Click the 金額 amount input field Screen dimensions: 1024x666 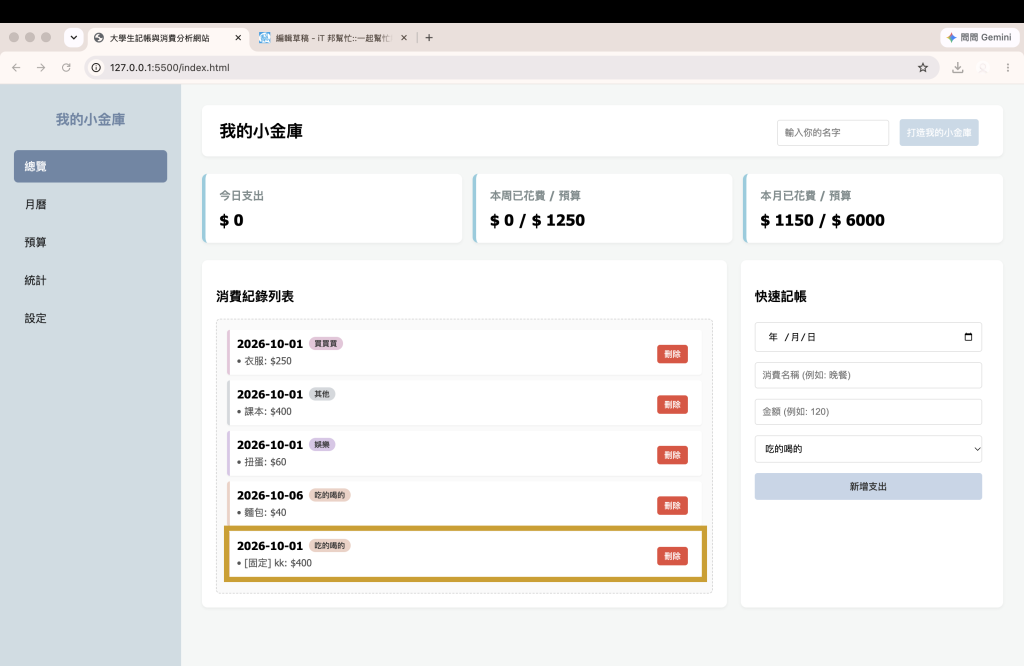868,412
